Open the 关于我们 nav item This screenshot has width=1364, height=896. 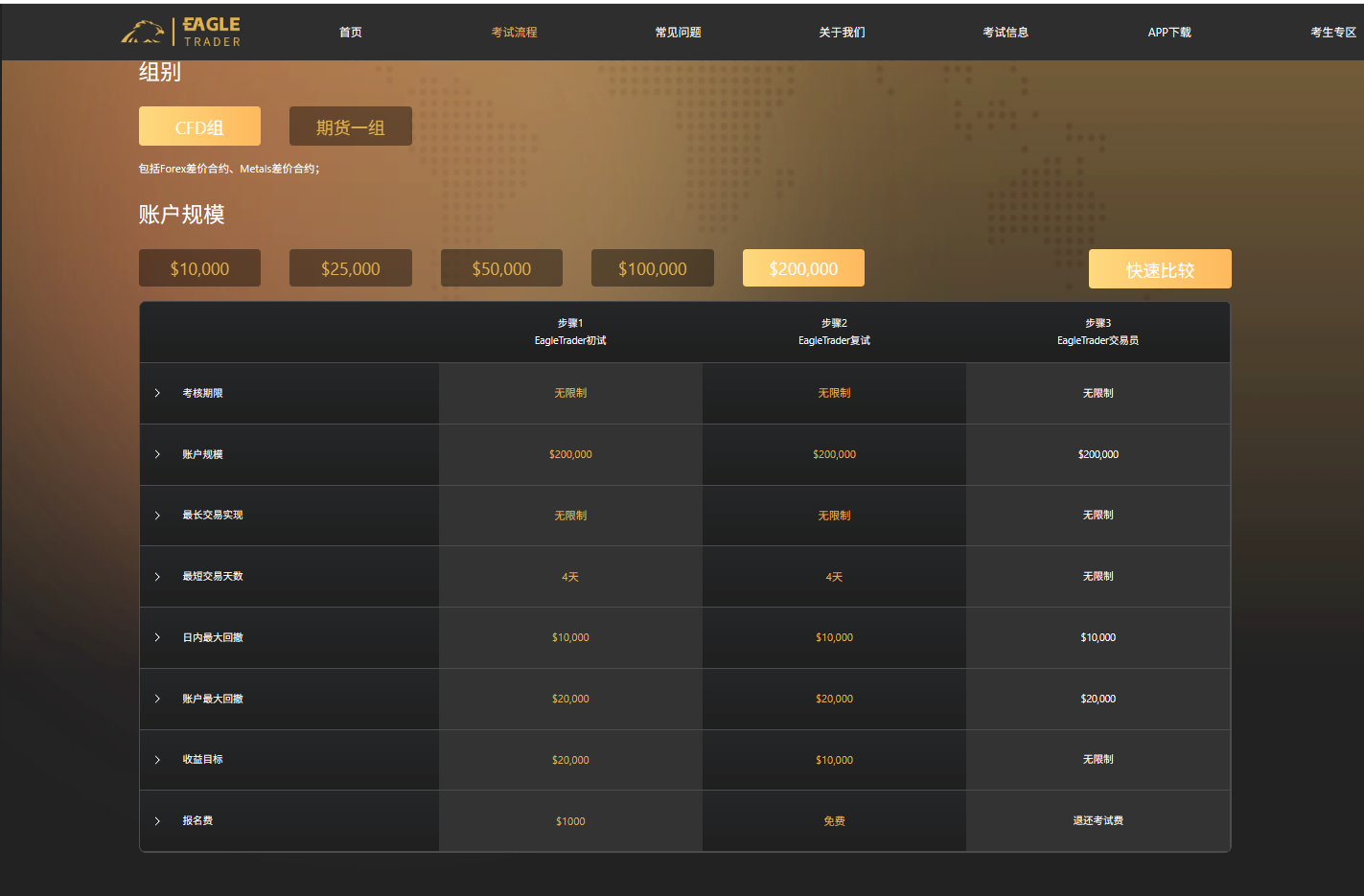point(843,33)
